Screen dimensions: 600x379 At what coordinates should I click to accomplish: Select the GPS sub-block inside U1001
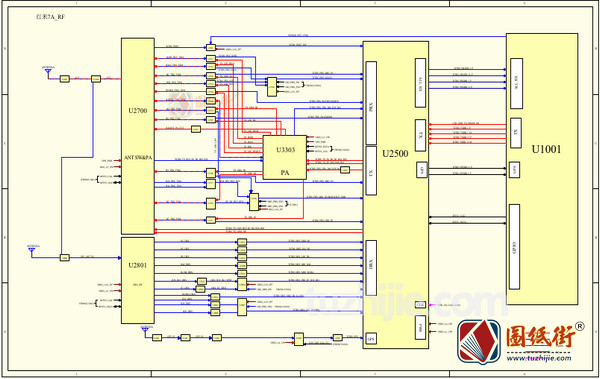(514, 170)
